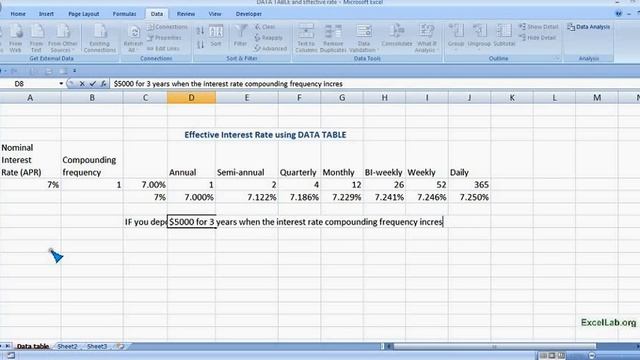
Task: Open the Data table sheet tab
Action: pos(33,346)
